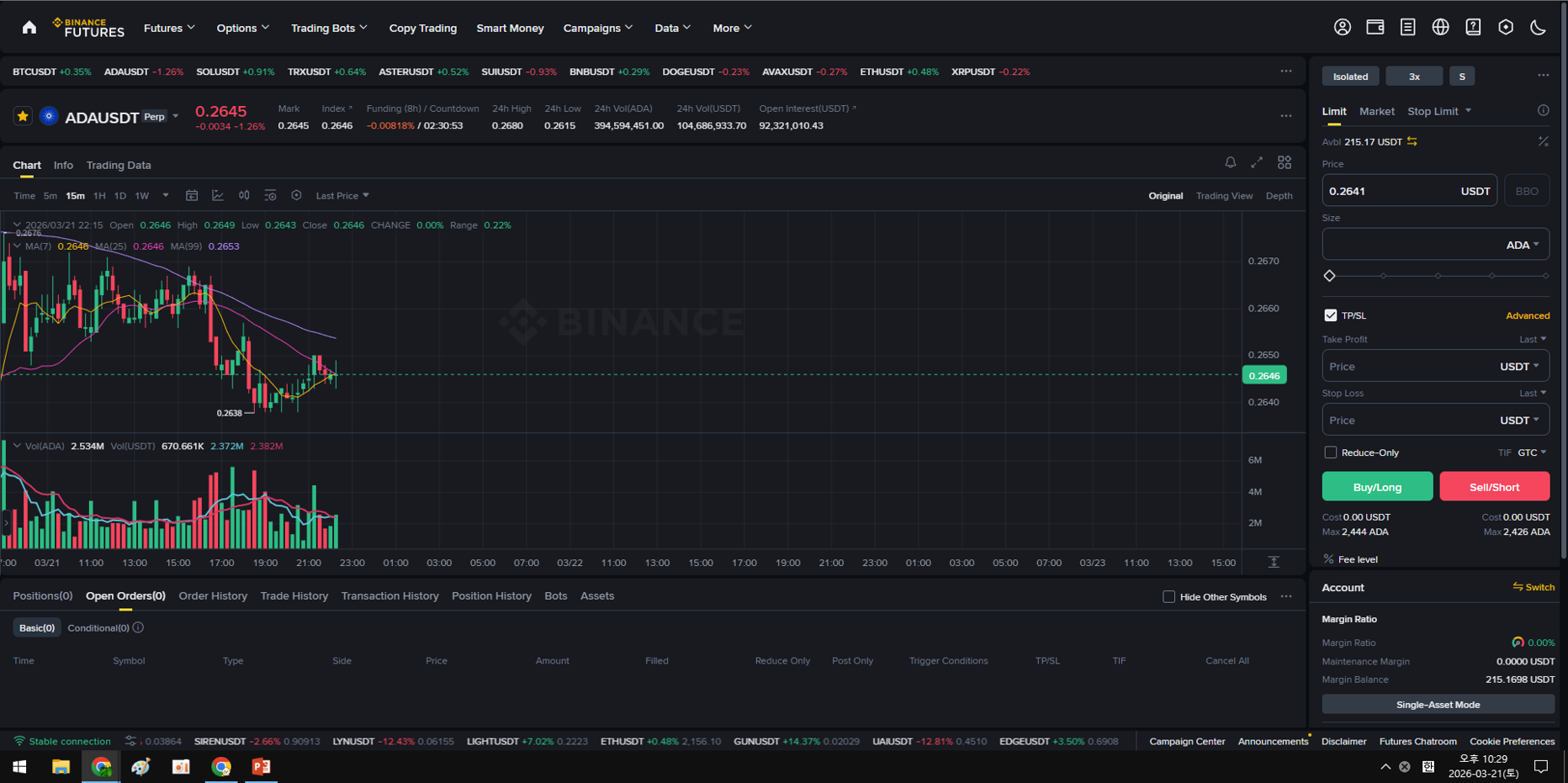Open the Futures menu dropdown

point(169,28)
